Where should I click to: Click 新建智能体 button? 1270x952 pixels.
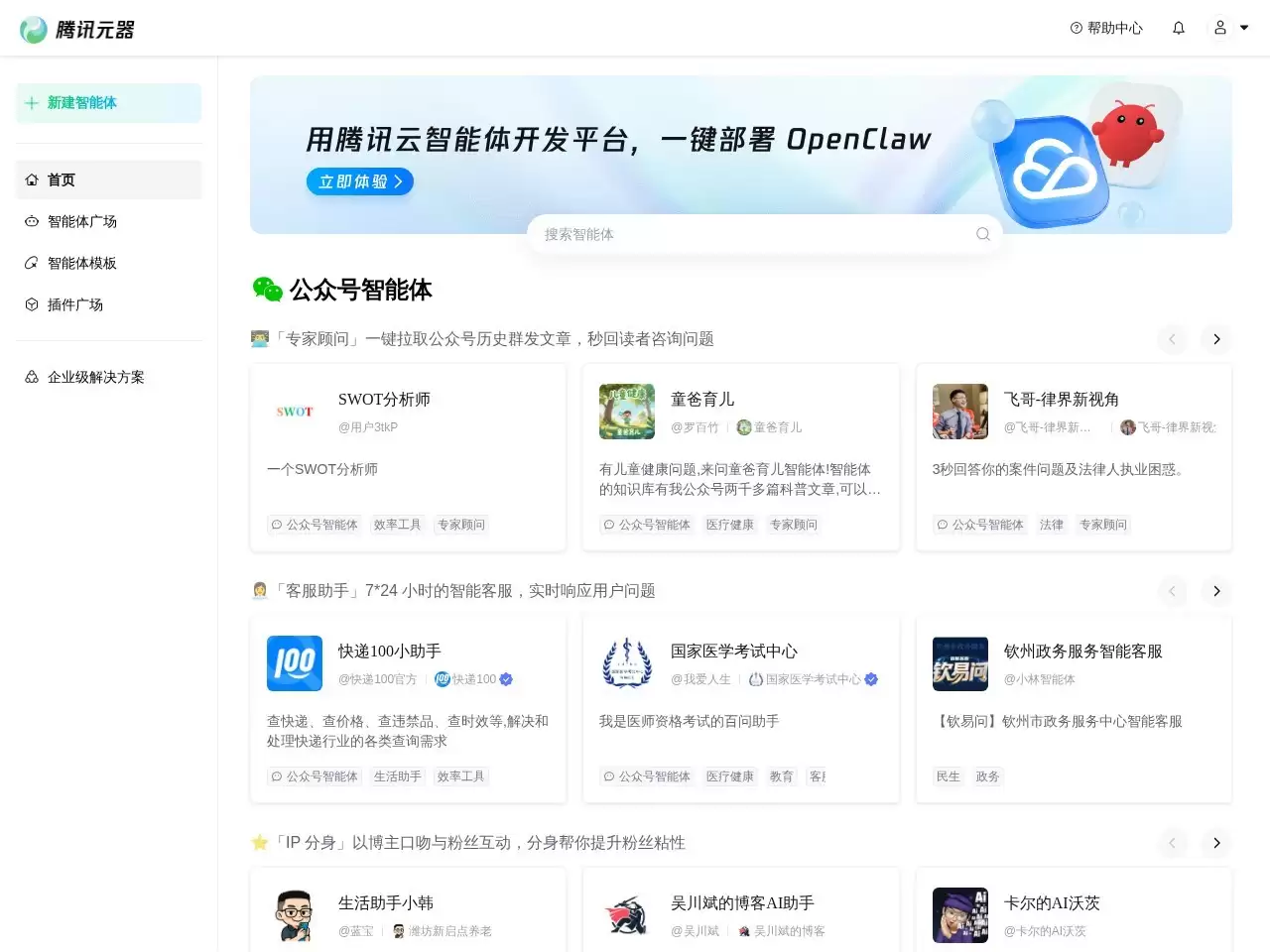tap(108, 103)
